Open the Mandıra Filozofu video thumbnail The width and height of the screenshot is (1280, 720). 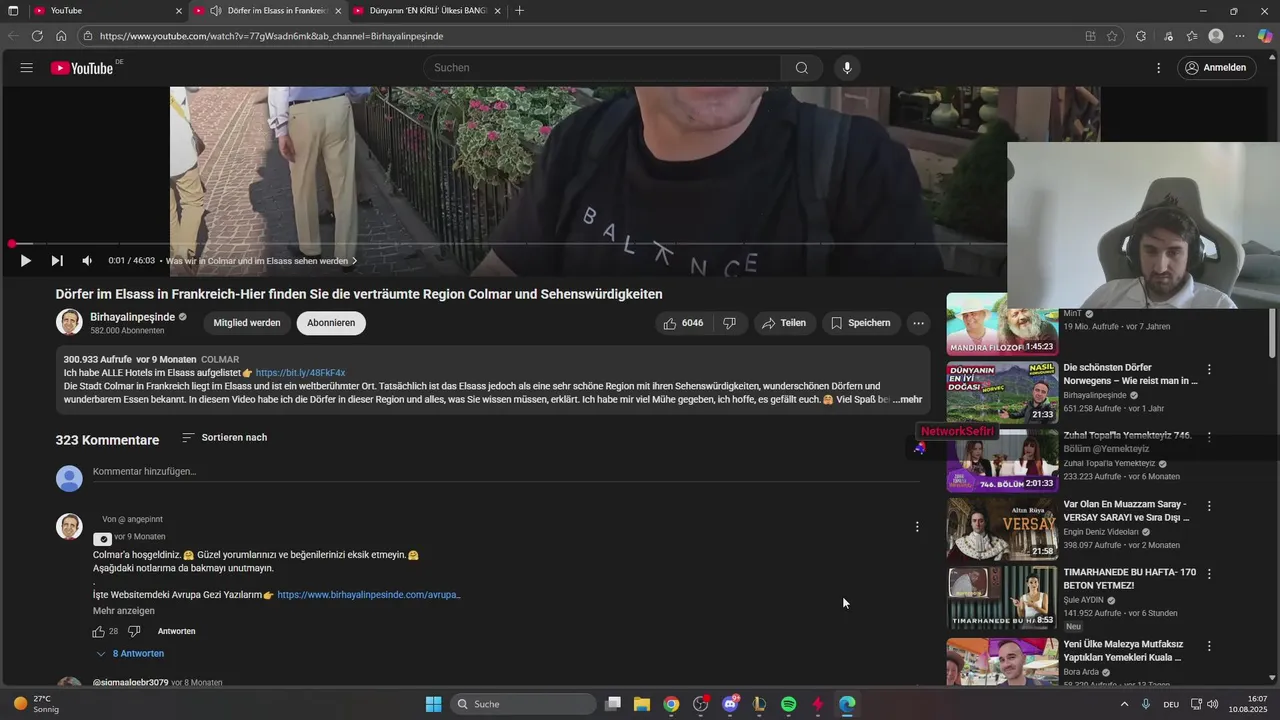1002,324
